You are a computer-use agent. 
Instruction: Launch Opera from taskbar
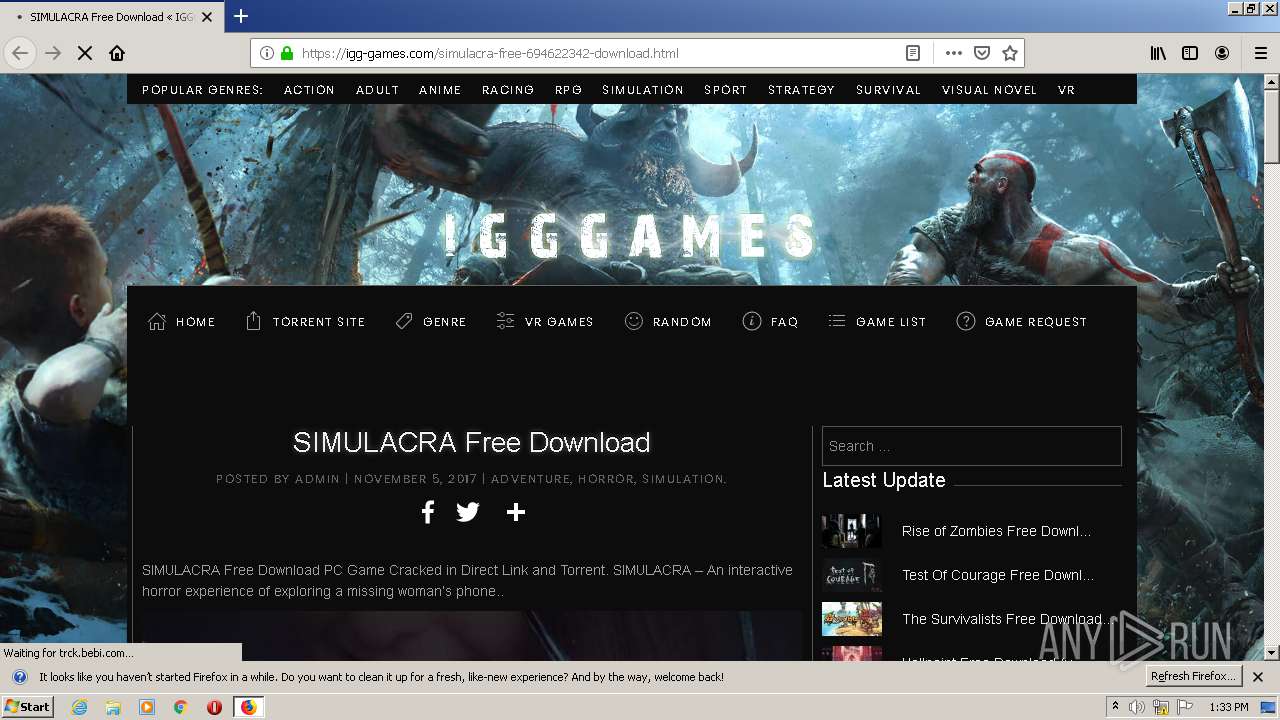tap(214, 707)
